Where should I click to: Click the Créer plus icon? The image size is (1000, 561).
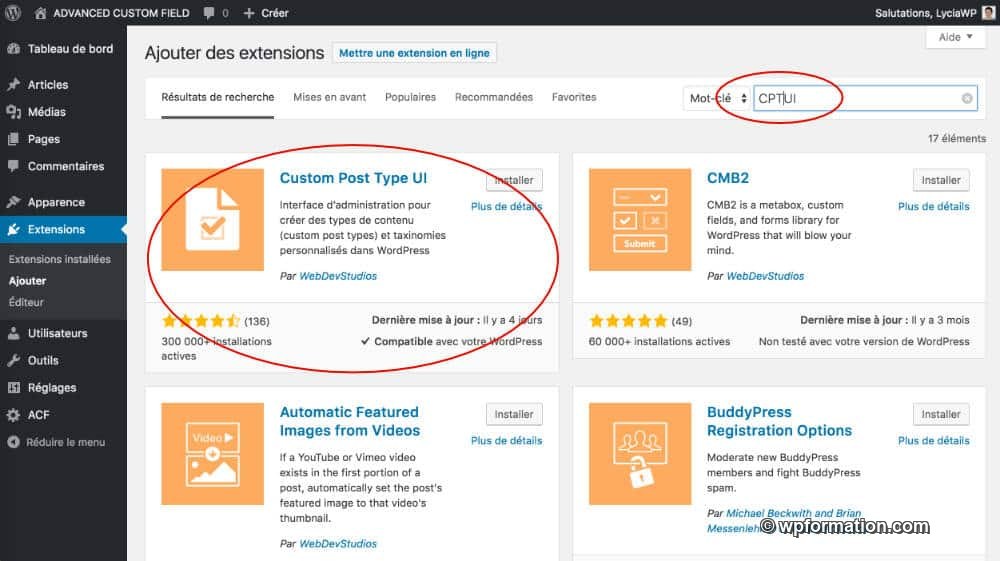[x=249, y=13]
